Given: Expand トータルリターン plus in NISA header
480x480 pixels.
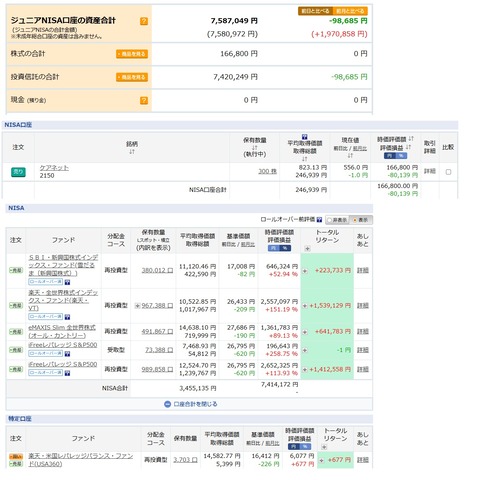Looking at the screenshot, I should coord(307,249).
